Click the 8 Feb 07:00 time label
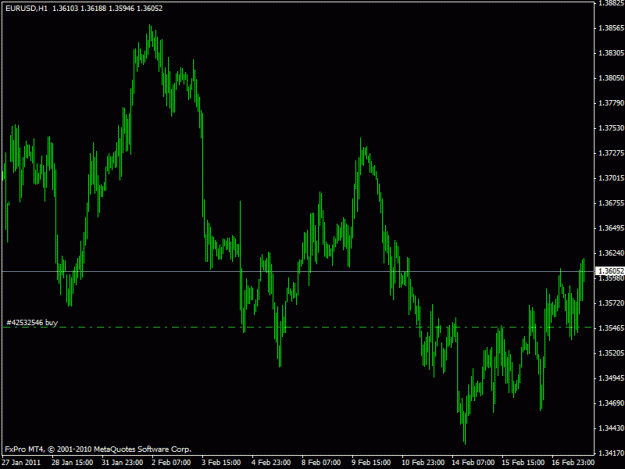The height and width of the screenshot is (469, 625). (x=321, y=462)
